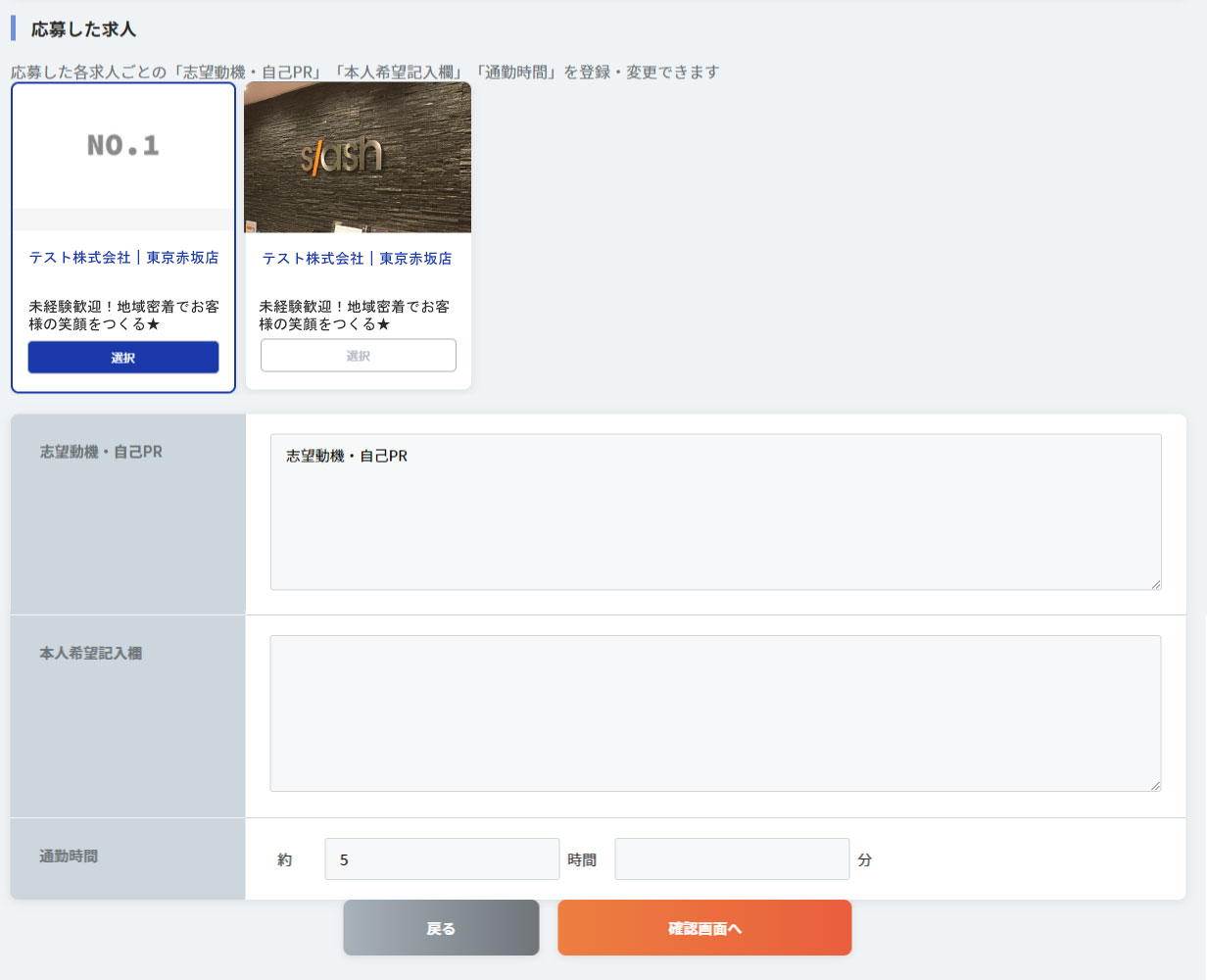Open the second テスト株式会社｜東京赤坂店 link
1207x980 pixels.
pos(357,258)
